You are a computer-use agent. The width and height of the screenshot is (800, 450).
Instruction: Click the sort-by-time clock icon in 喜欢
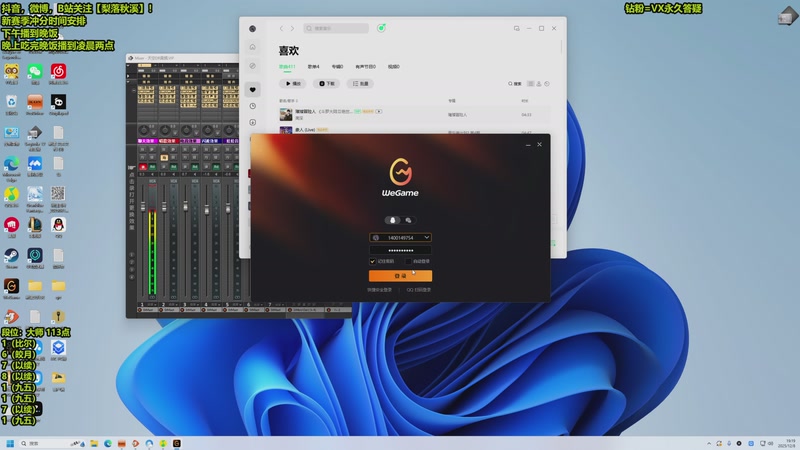click(547, 84)
